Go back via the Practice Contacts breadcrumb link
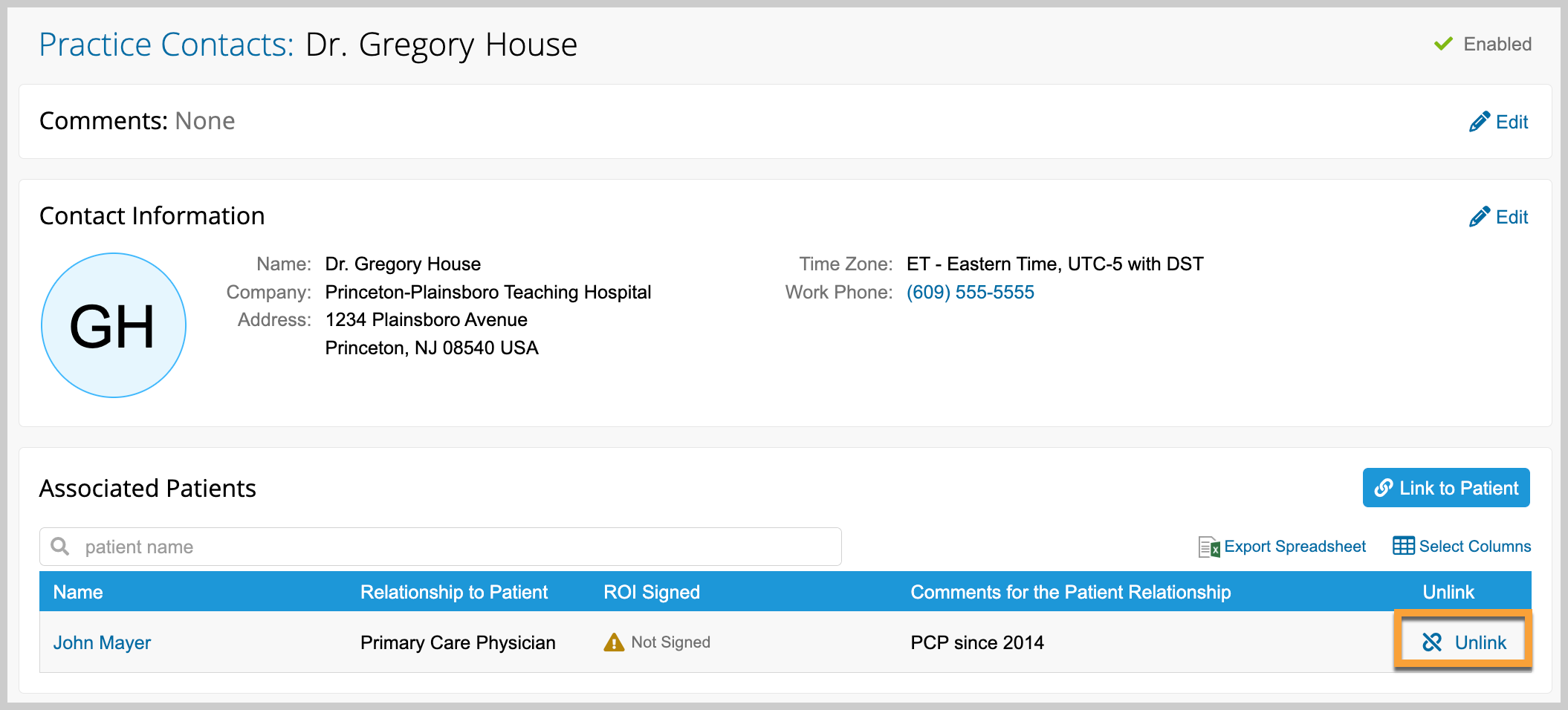 point(166,45)
